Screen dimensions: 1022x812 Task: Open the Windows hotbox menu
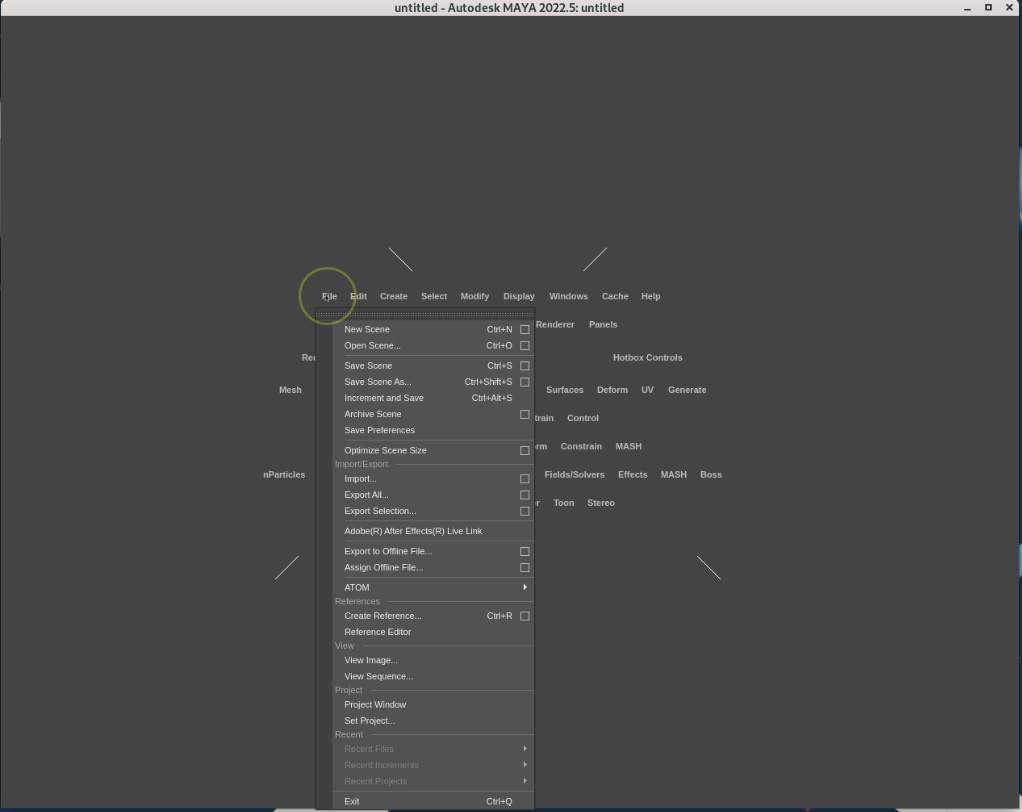tap(568, 297)
